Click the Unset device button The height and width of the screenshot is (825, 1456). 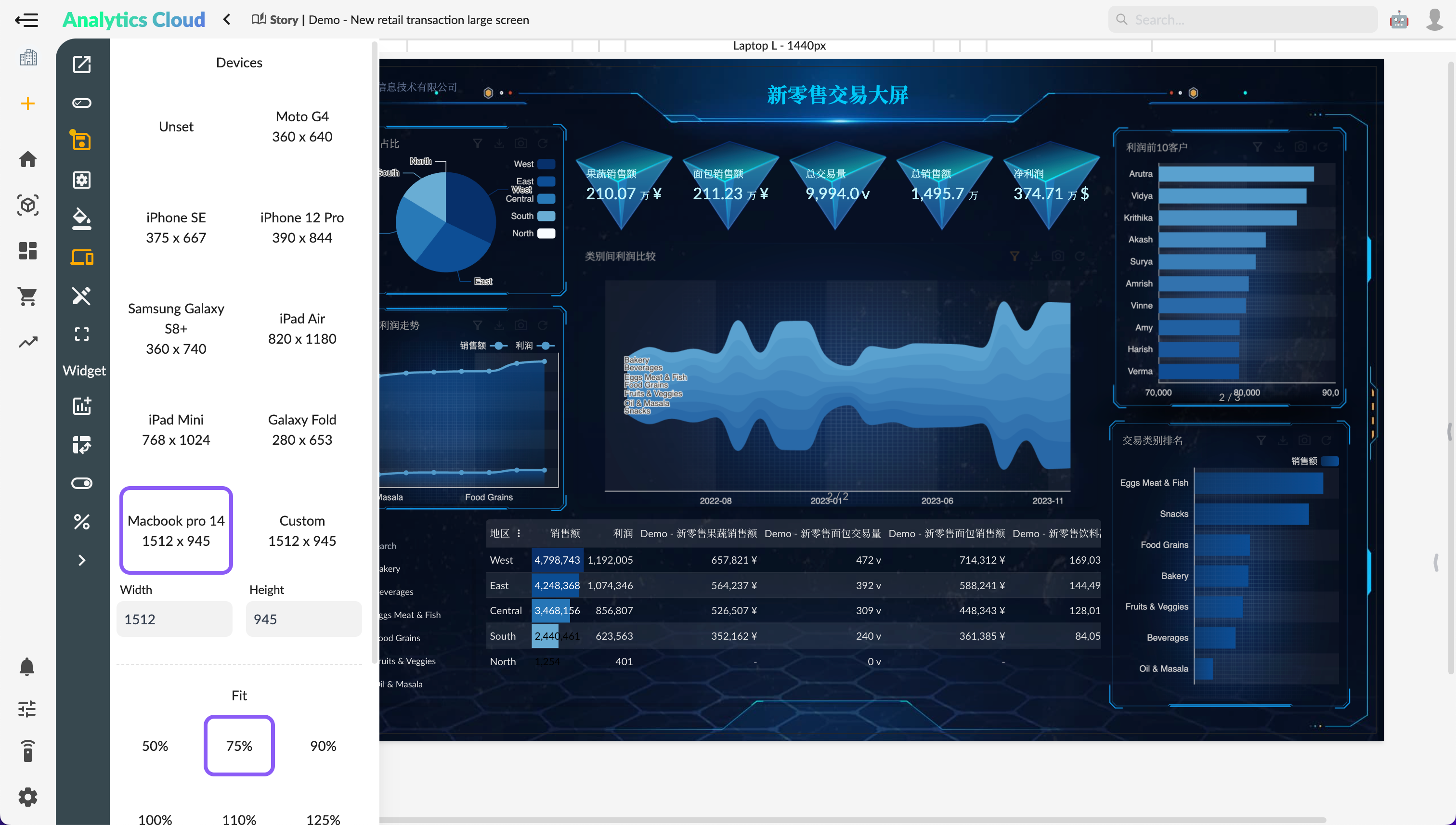(176, 127)
